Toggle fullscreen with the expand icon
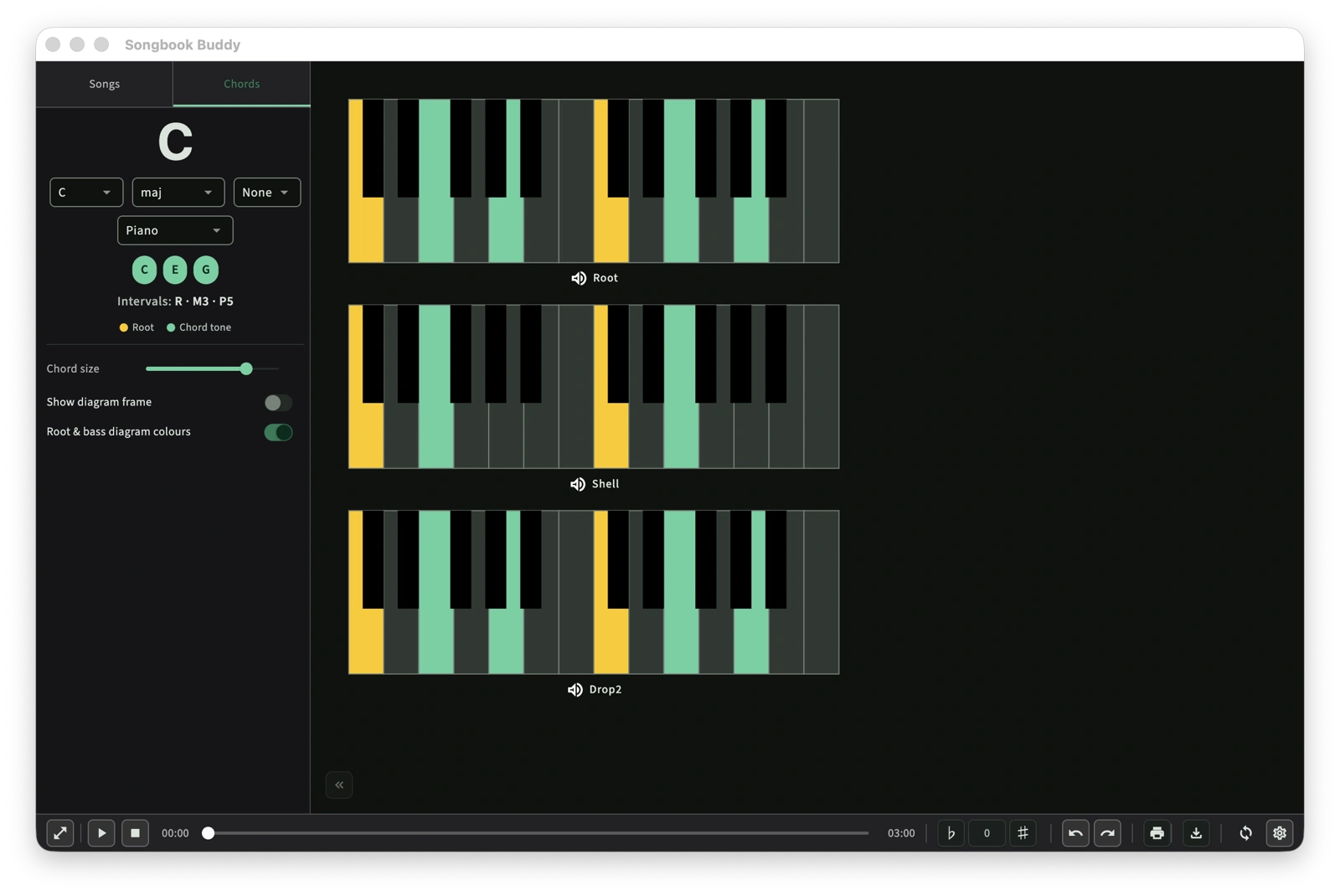Screen dimensions: 1340x896 click(60, 833)
